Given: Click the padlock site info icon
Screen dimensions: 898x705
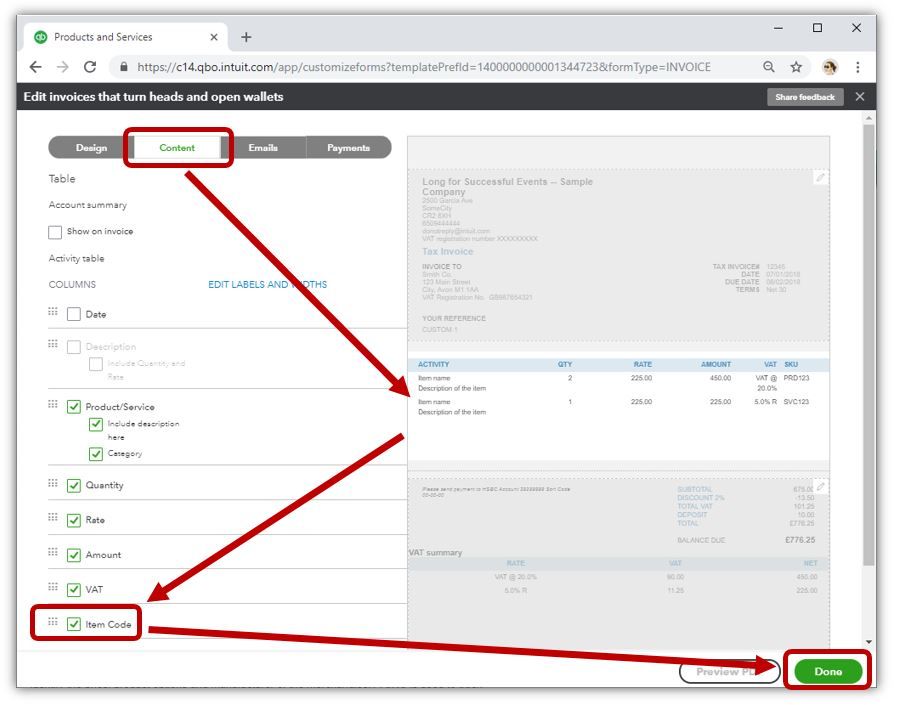Looking at the screenshot, I should [x=124, y=67].
